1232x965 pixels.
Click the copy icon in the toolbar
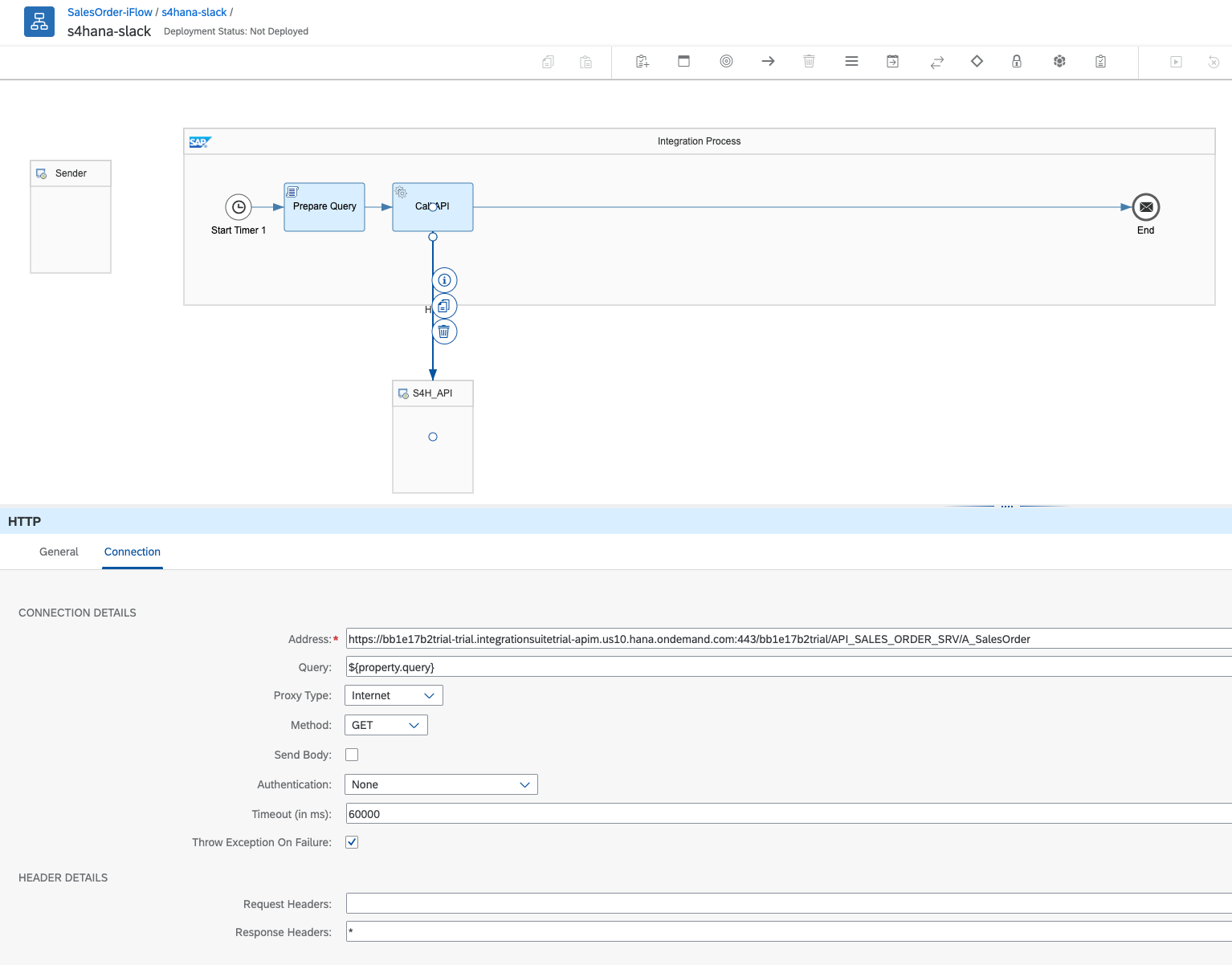coord(548,62)
